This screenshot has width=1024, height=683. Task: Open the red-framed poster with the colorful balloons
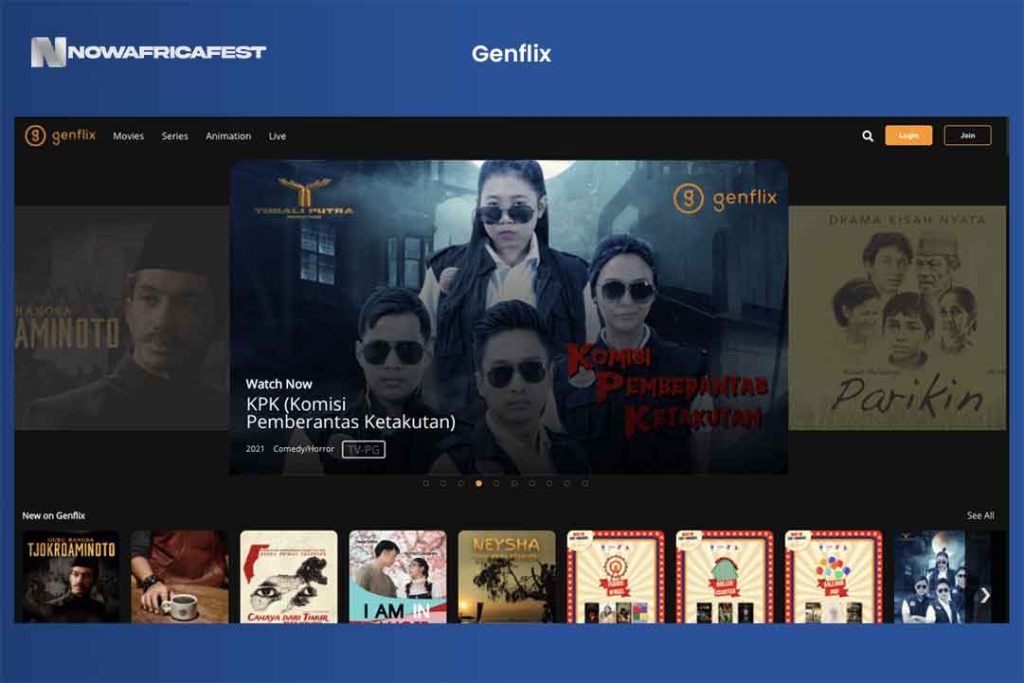pyautogui.click(x=833, y=577)
